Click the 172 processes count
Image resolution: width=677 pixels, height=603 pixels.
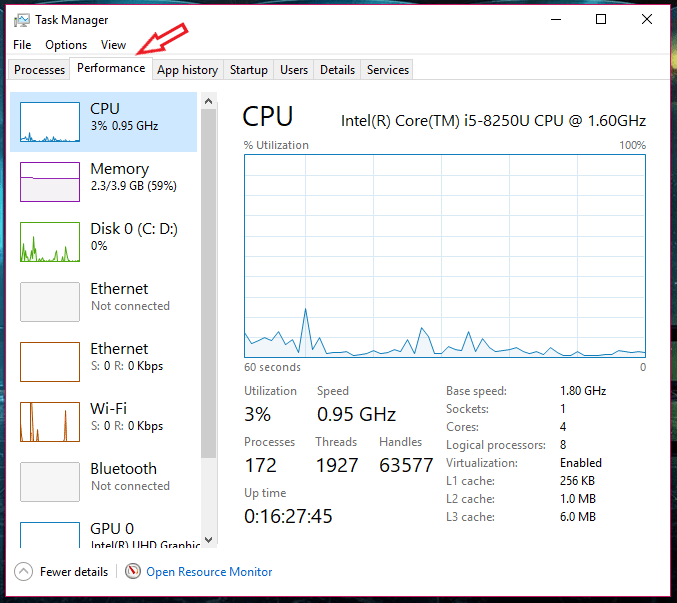point(260,465)
